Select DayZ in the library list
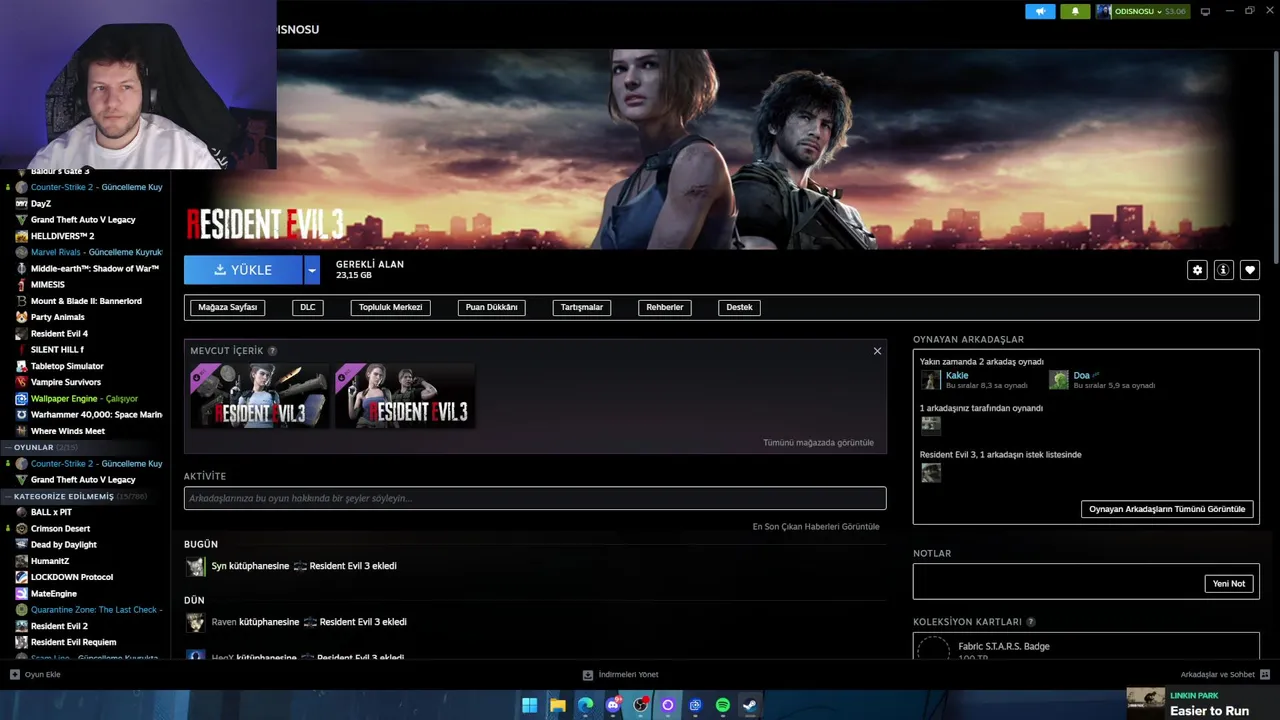The width and height of the screenshot is (1280, 720). [41, 204]
